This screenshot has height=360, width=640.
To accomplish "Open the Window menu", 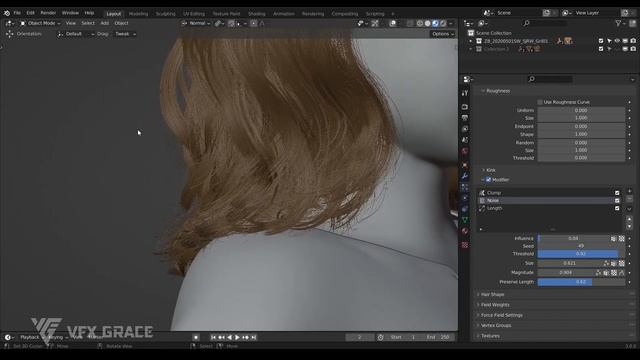I will [x=70, y=13].
